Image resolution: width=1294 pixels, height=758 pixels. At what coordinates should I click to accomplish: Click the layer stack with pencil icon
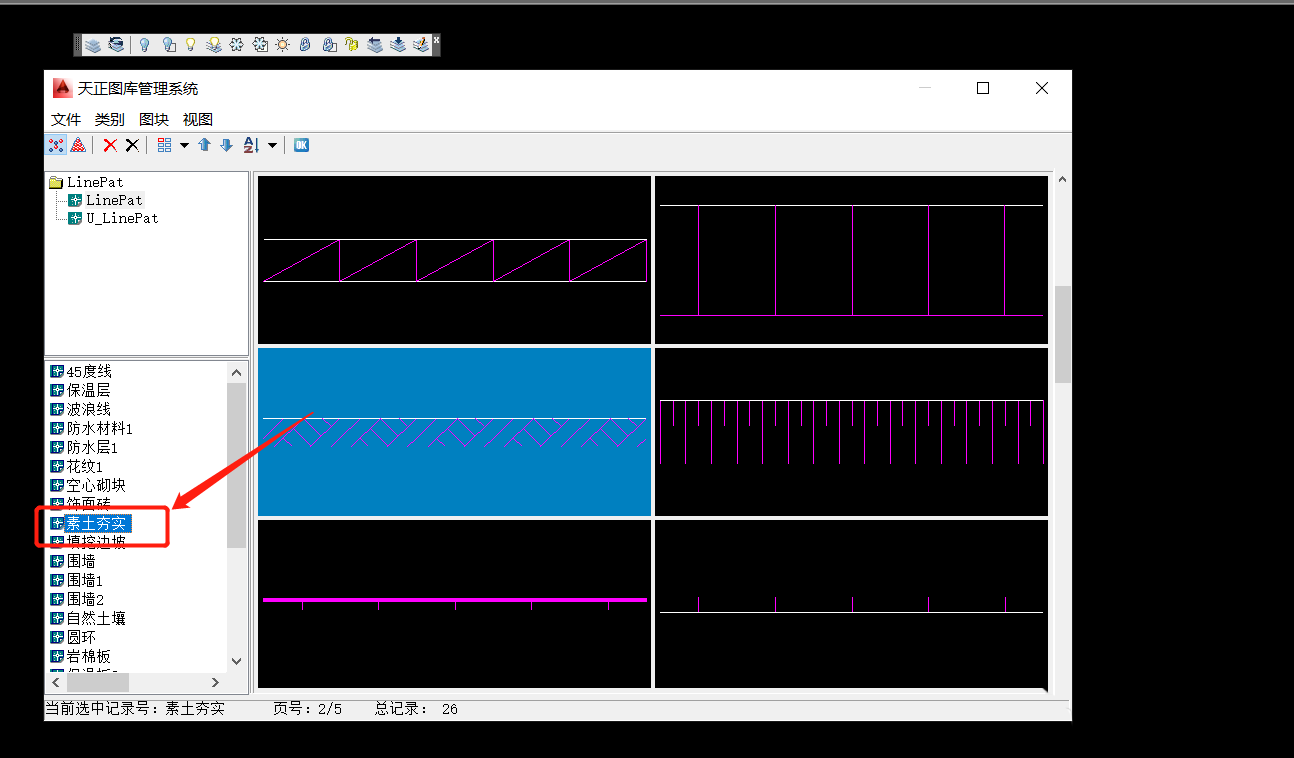click(421, 45)
